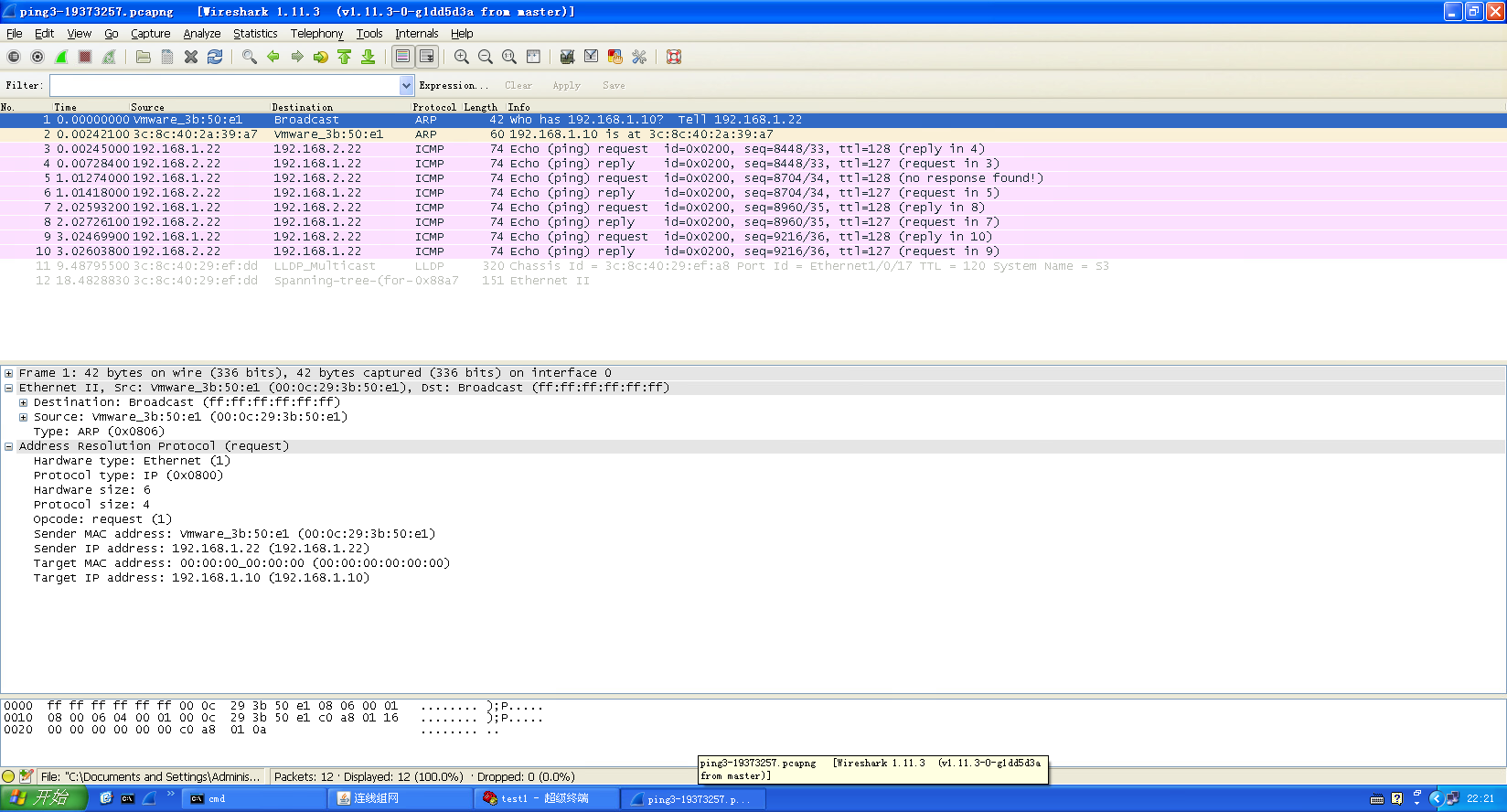The height and width of the screenshot is (812, 1507).
Task: Click the Clear filter button
Action: click(518, 85)
